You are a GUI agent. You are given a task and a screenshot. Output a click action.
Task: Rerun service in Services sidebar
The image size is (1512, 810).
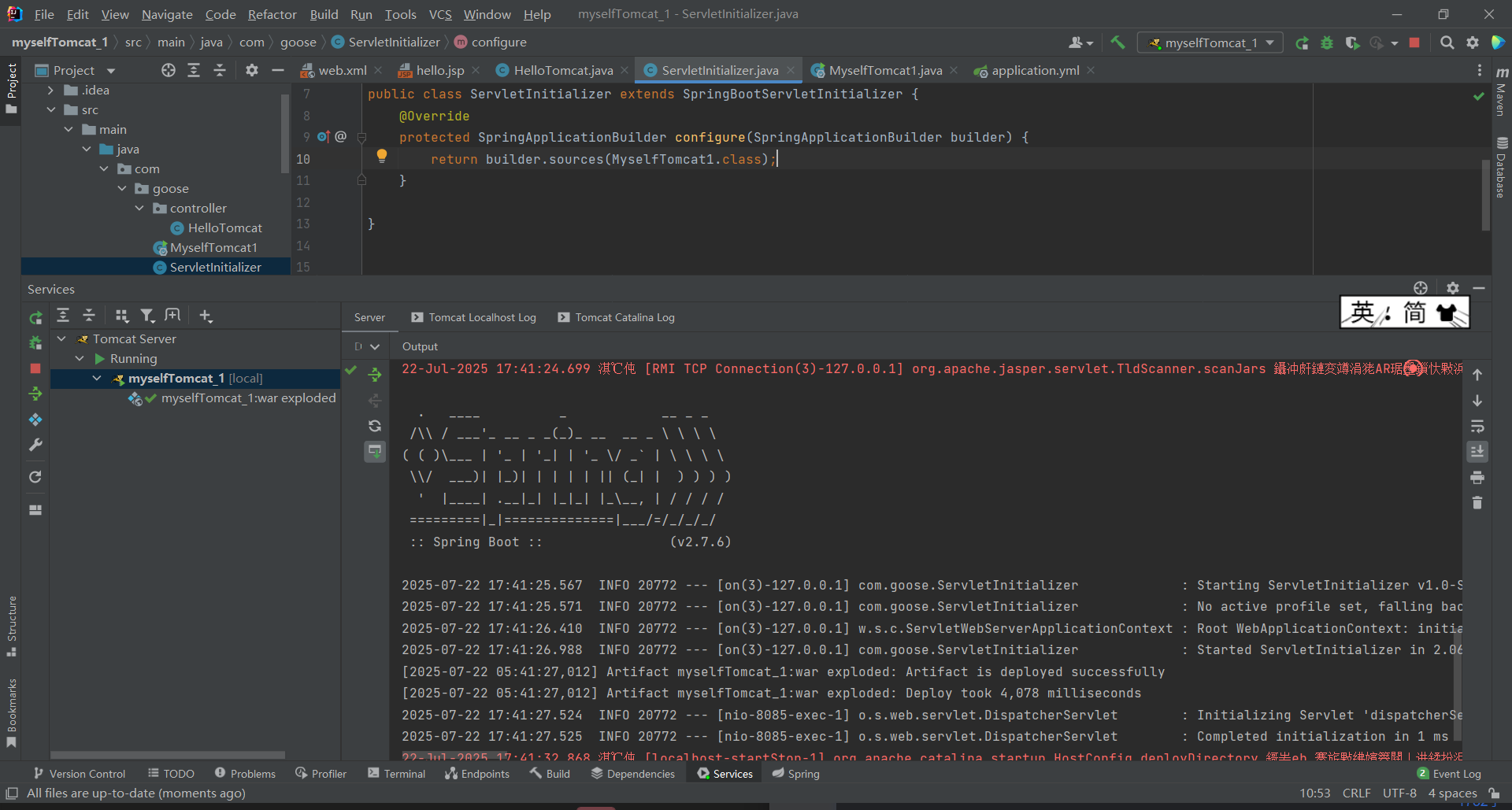[35, 318]
